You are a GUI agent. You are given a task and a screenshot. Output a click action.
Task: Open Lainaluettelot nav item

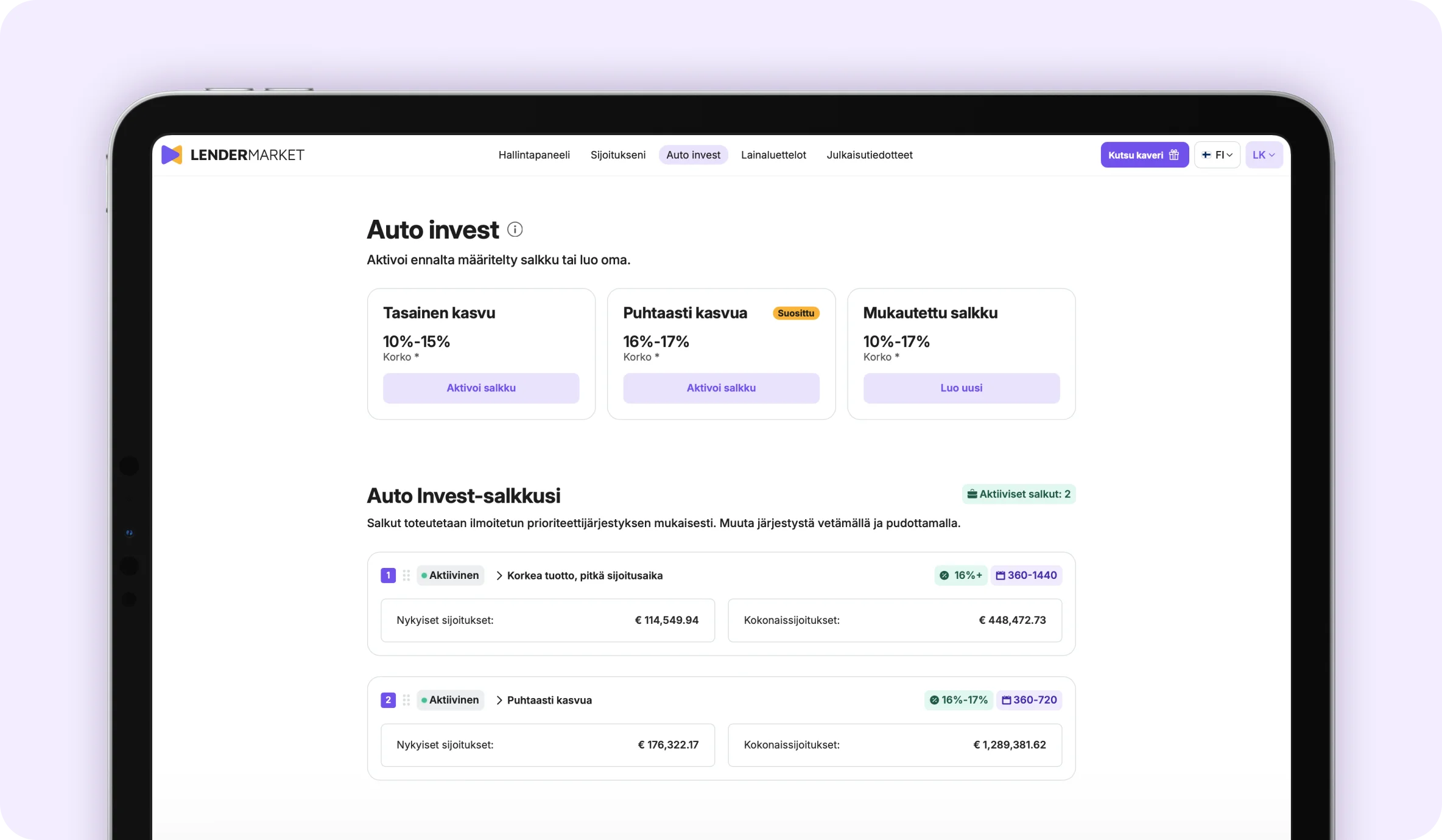(773, 155)
